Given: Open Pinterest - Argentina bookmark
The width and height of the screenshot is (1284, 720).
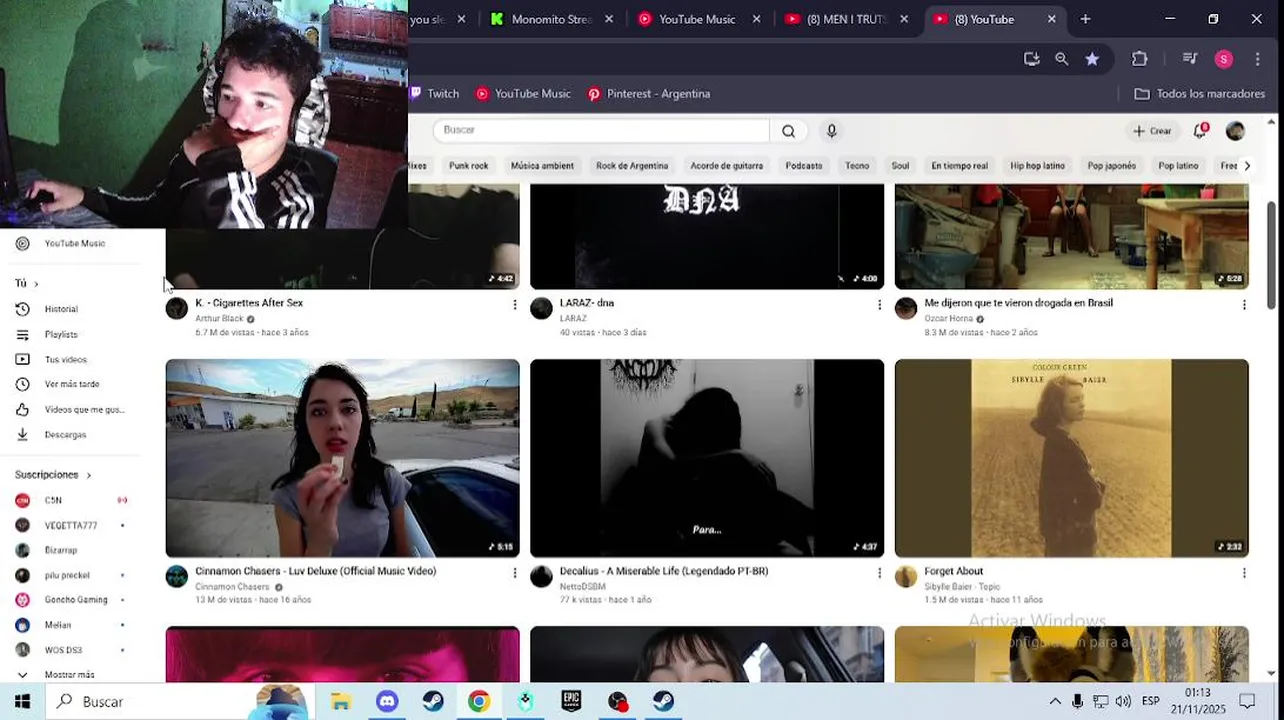Looking at the screenshot, I should [x=649, y=94].
